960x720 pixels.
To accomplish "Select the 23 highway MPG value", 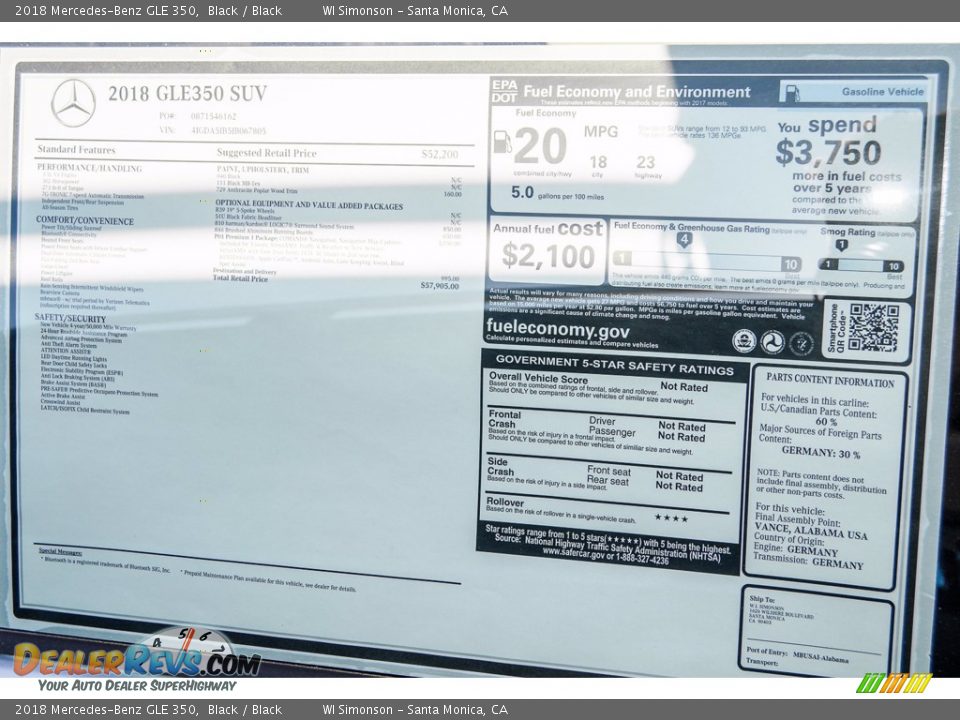I will coord(645,162).
